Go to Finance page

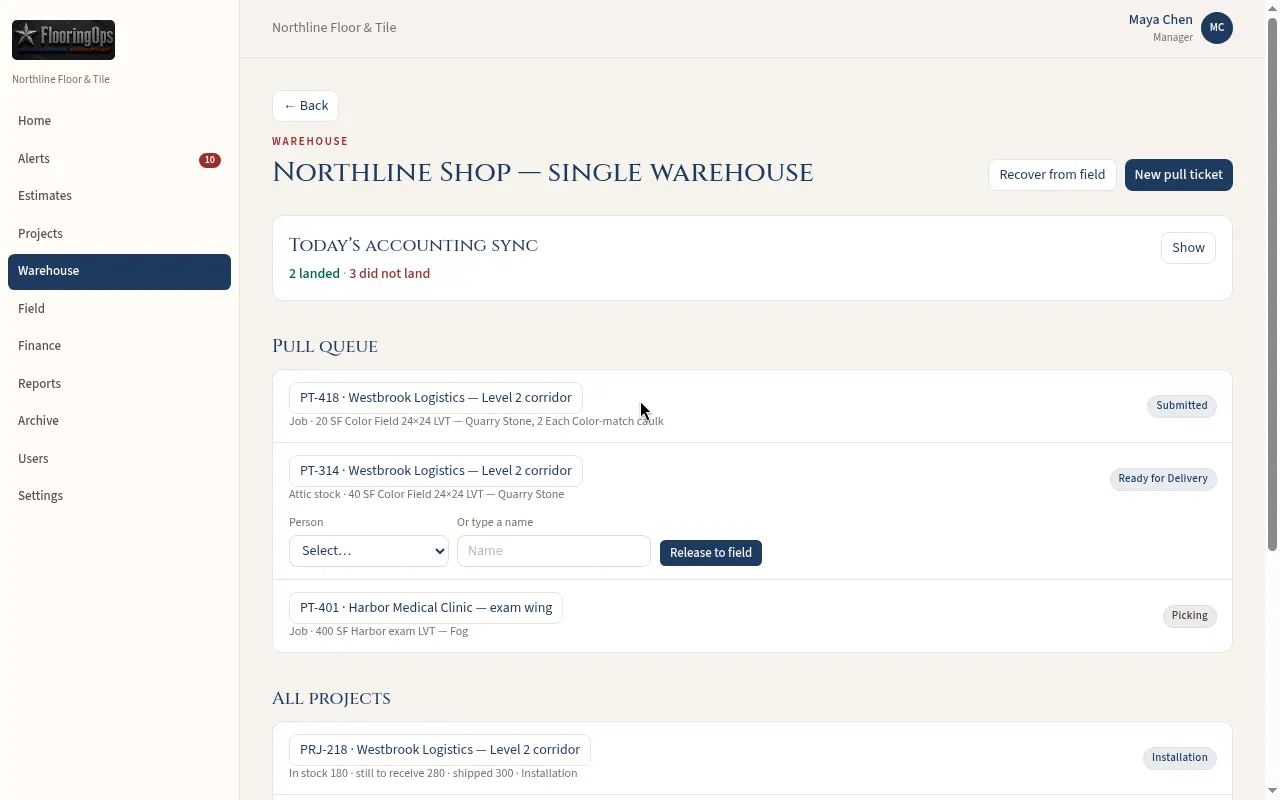119,346
